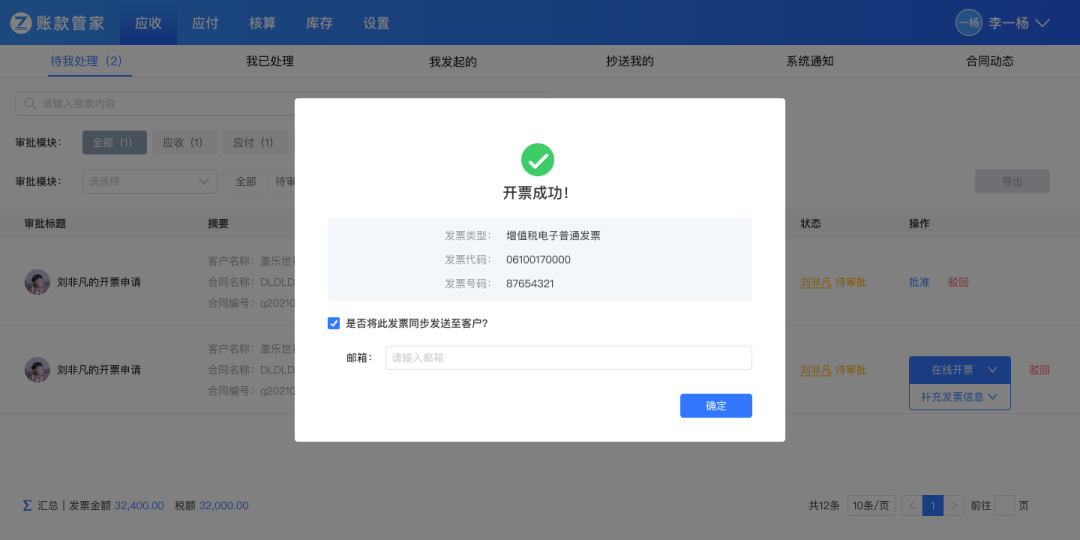Click 批准 in first row
This screenshot has width=1080, height=540.
pyautogui.click(x=920, y=282)
